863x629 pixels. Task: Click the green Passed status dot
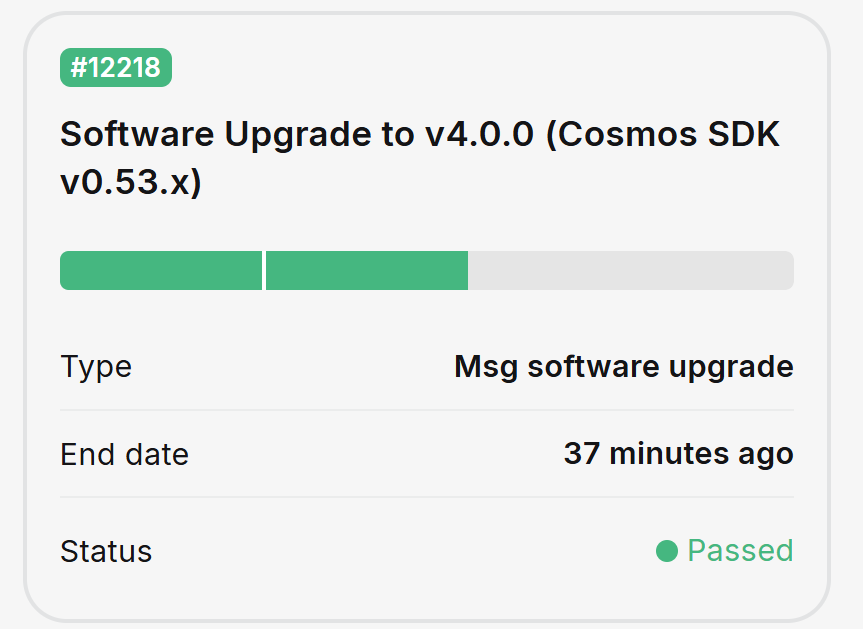(x=667, y=551)
